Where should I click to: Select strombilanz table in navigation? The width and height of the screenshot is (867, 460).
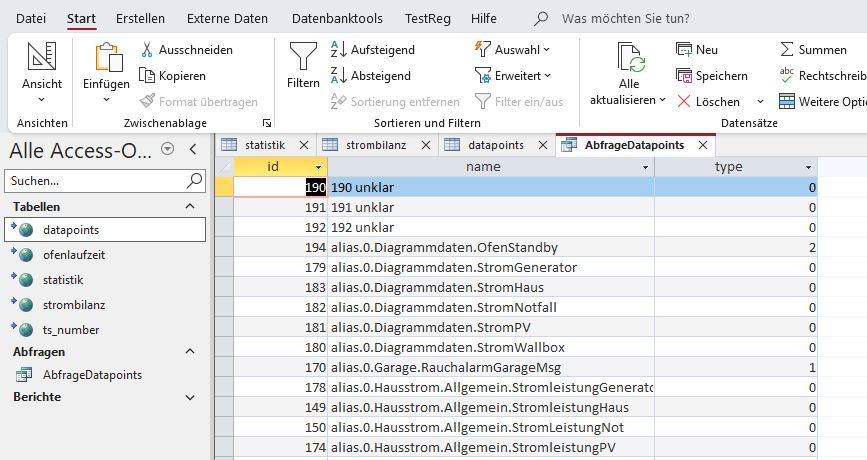tap(74, 305)
